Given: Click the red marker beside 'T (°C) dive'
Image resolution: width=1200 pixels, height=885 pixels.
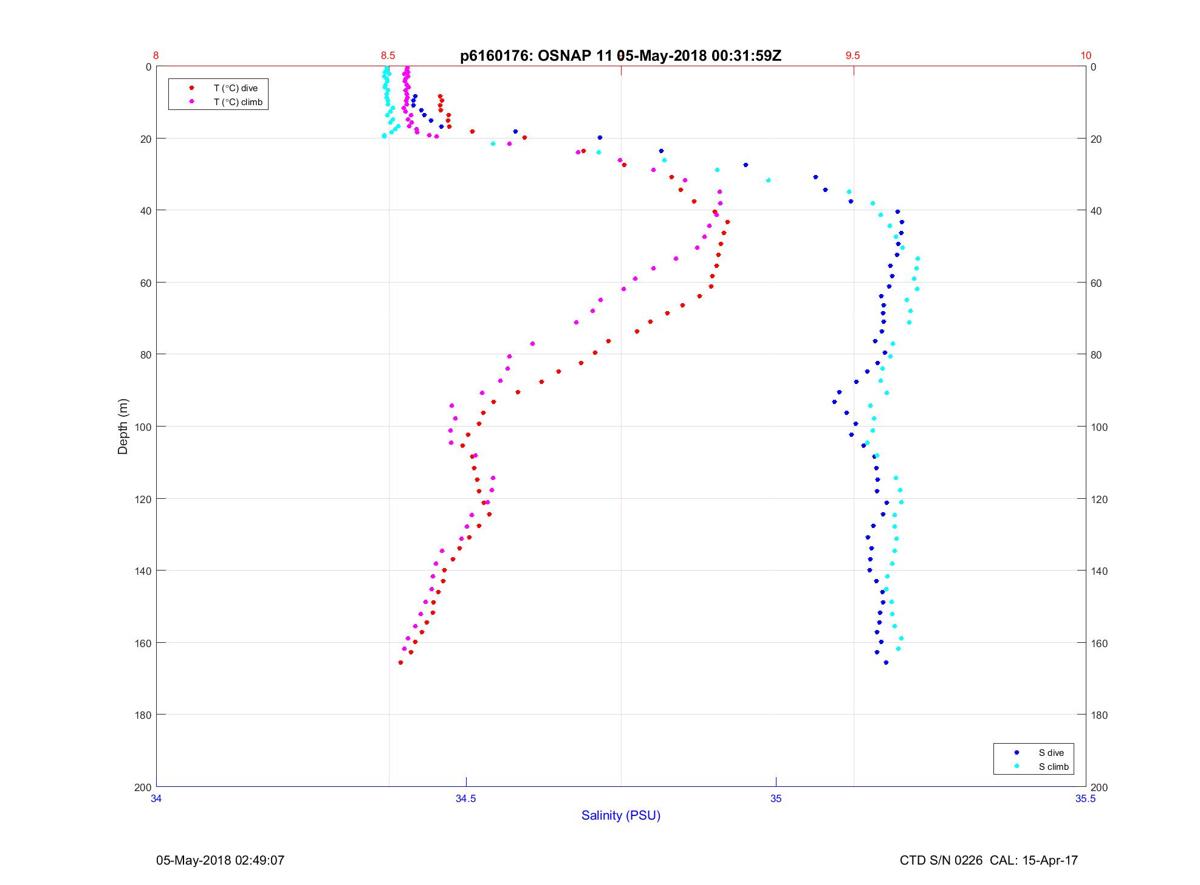Looking at the screenshot, I should (192, 88).
